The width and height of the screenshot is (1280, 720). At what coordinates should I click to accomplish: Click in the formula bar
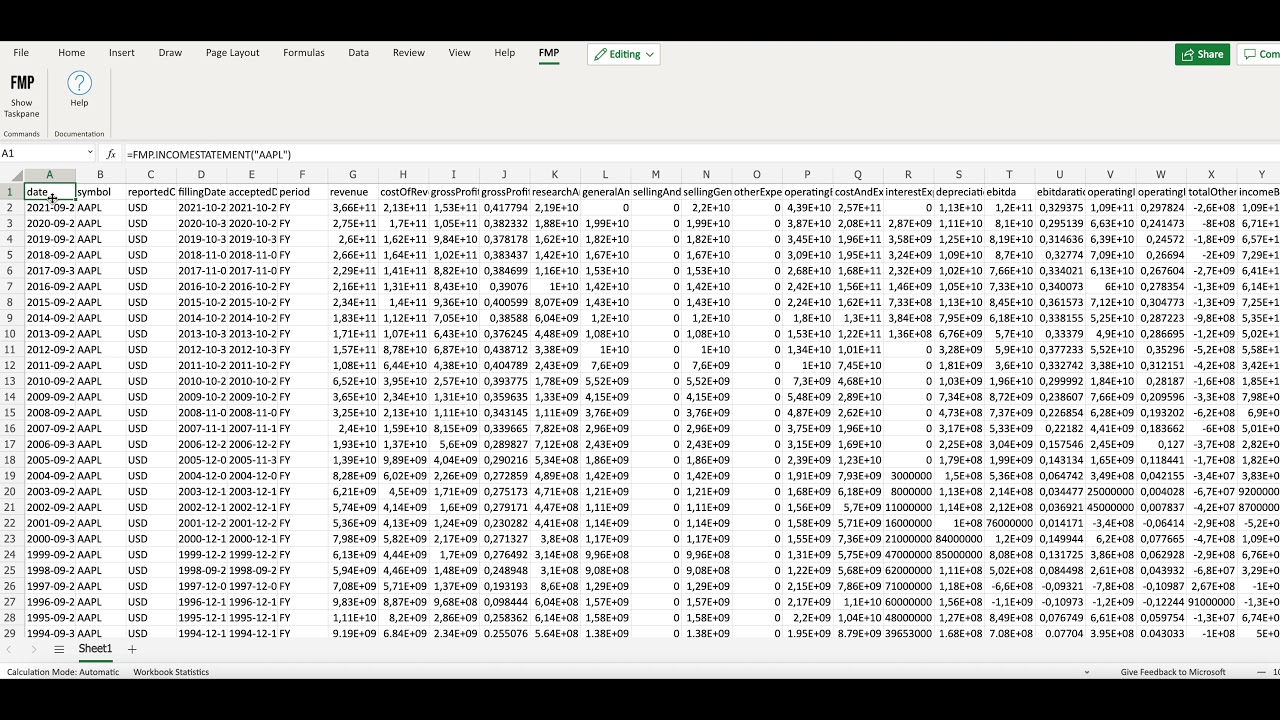click(x=700, y=154)
